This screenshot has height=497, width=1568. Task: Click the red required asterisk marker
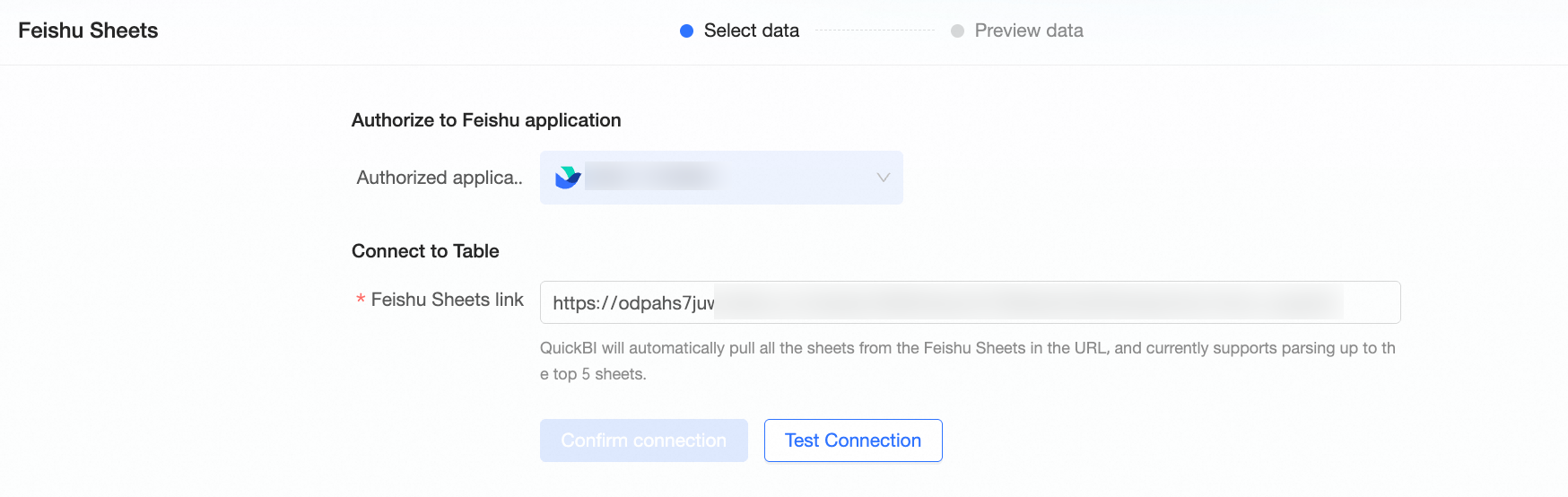coord(361,300)
